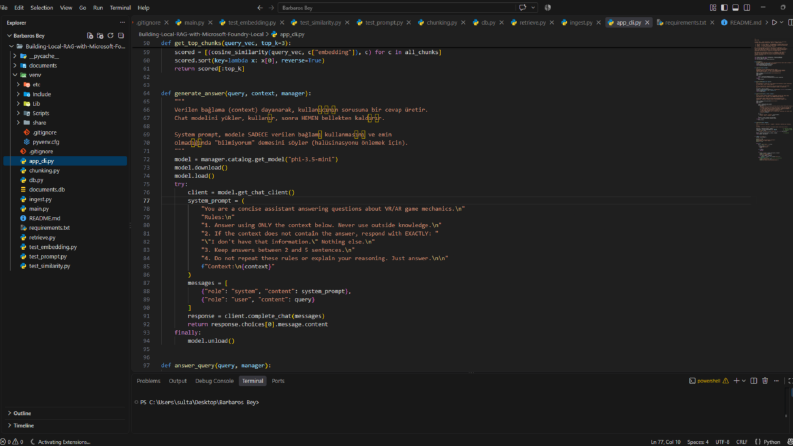Open the File menu
Image resolution: width=793 pixels, height=446 pixels.
tap(4, 8)
